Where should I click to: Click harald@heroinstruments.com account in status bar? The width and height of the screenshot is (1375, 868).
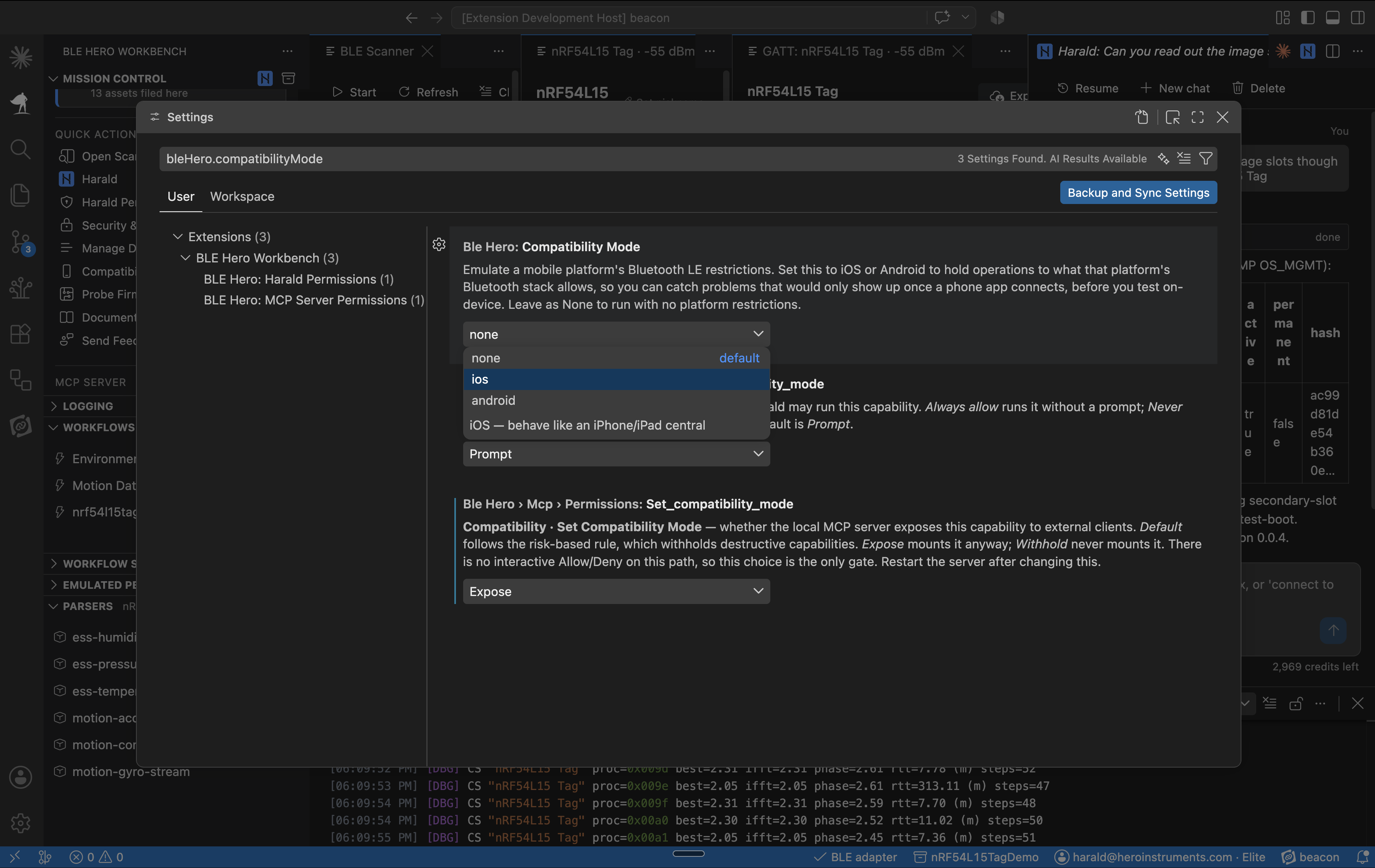point(1160,856)
